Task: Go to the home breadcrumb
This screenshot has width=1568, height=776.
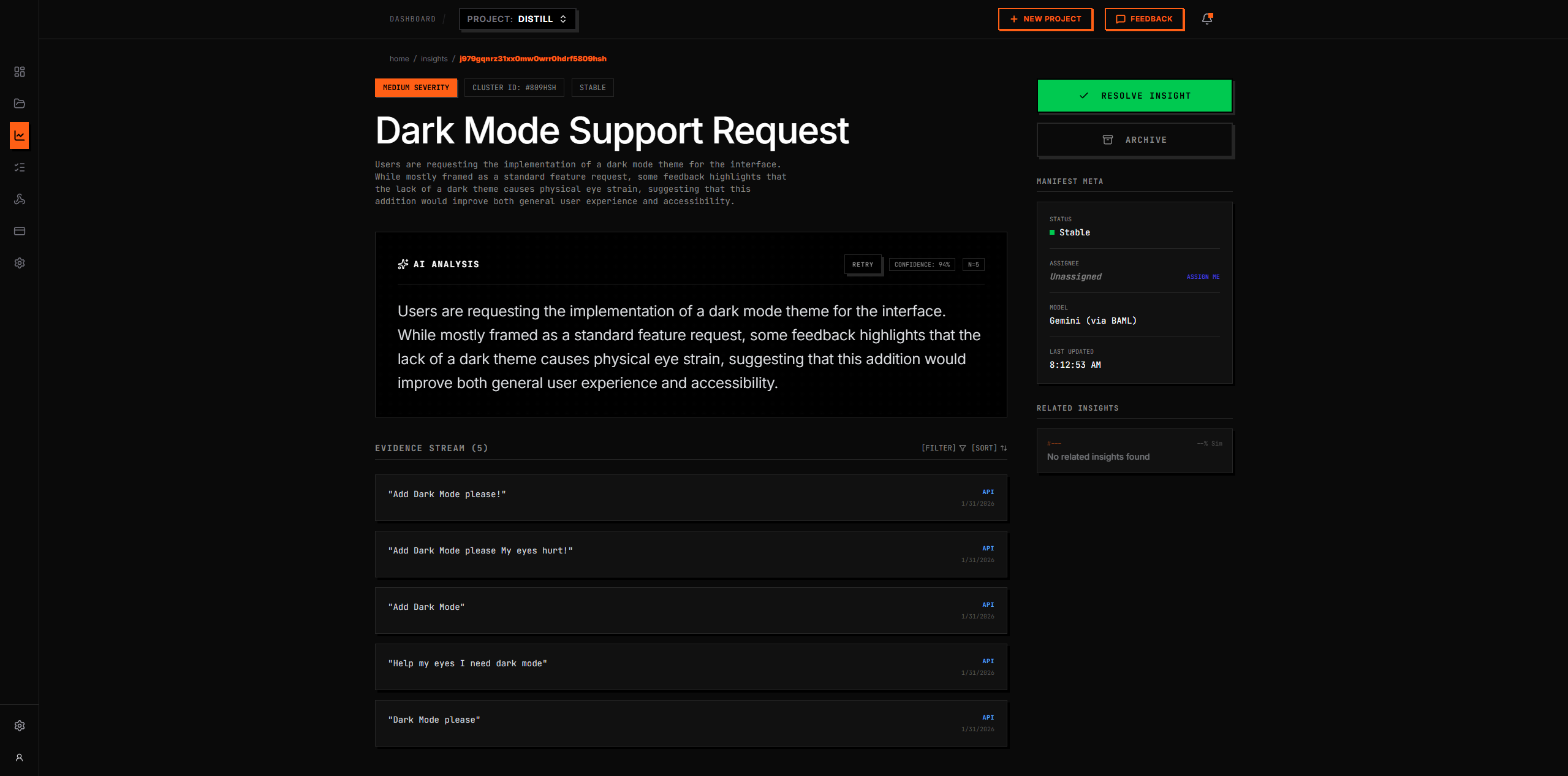Action: [x=399, y=59]
